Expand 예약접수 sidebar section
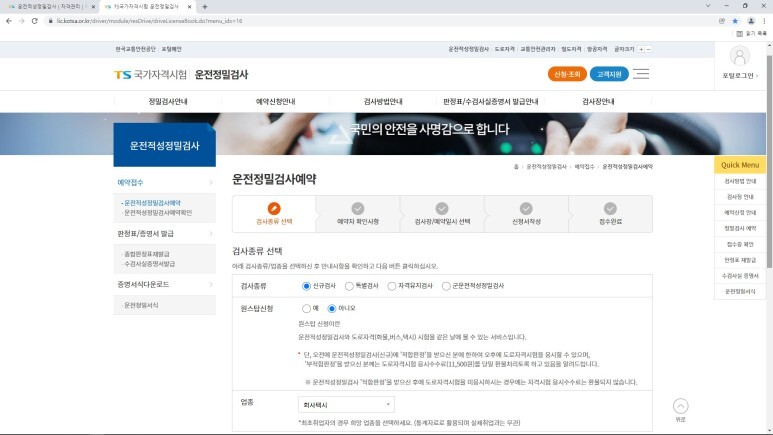Image resolution: width=773 pixels, height=435 pixels. [x=165, y=182]
